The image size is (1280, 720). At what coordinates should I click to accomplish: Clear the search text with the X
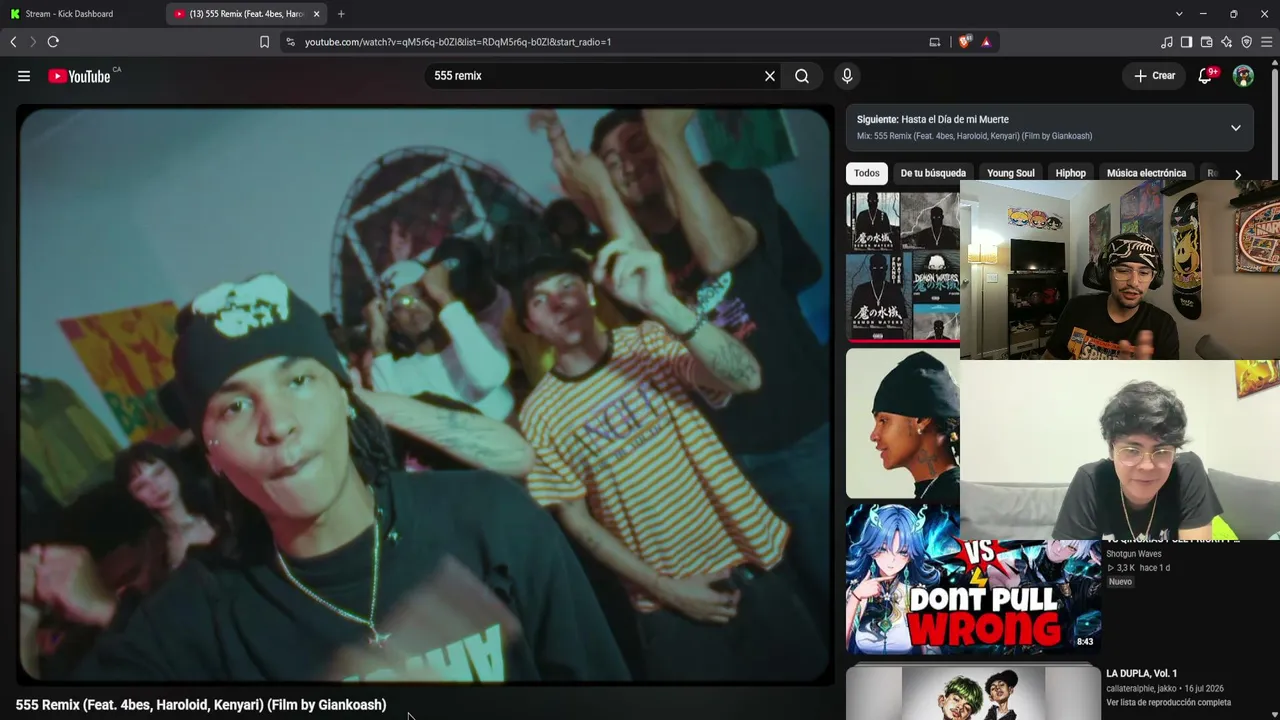pos(770,76)
